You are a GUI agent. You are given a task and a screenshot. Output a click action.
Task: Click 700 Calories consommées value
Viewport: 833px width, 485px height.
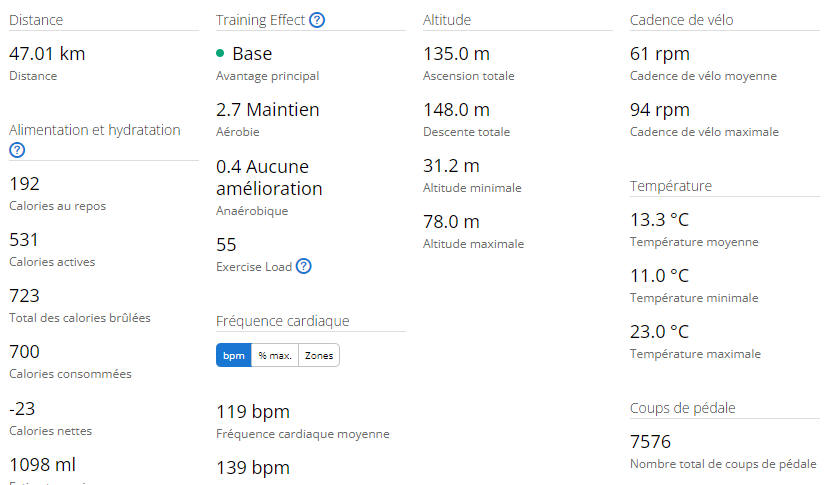24,352
